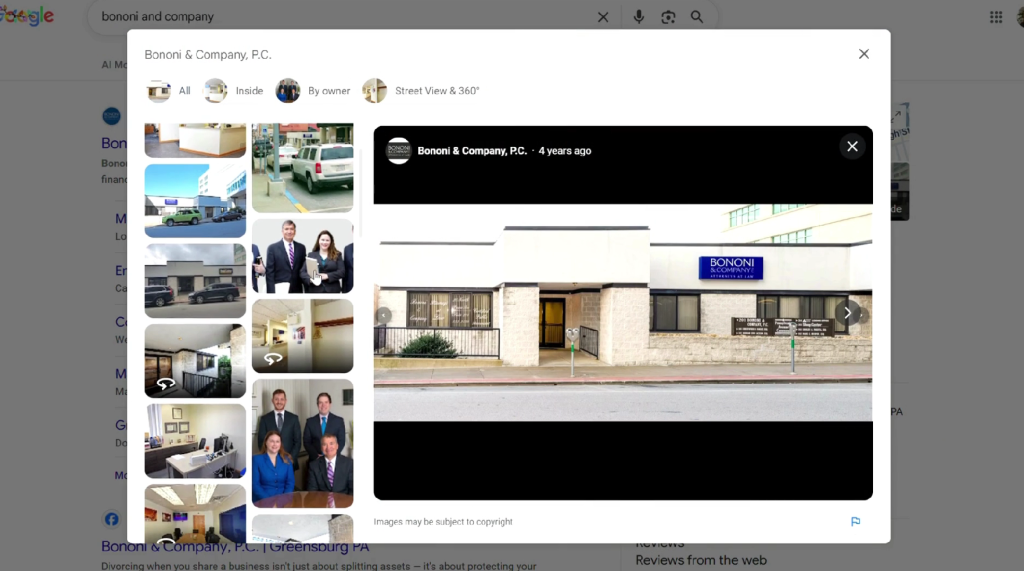The height and width of the screenshot is (571, 1024).
Task: Open the four-person team photo thumbnail
Action: [302, 442]
